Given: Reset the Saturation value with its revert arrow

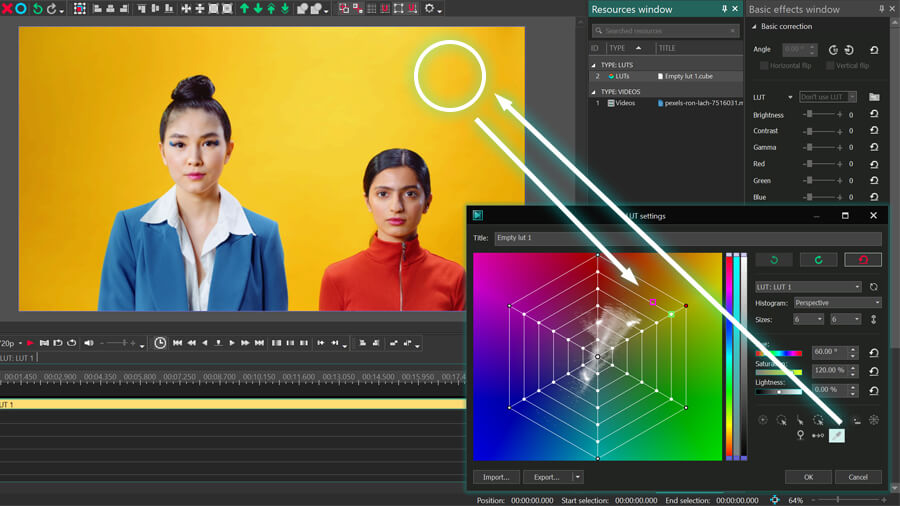Looking at the screenshot, I should coord(874,372).
